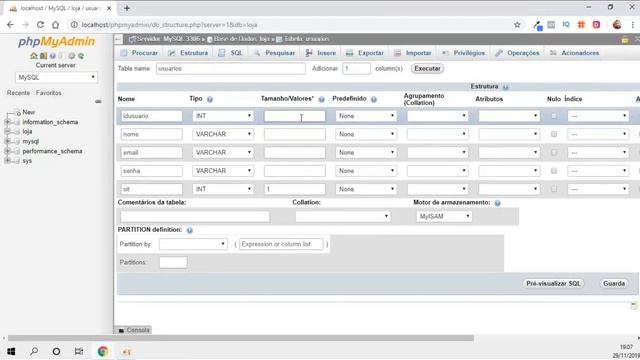Click the help icon next to Tipo
The width and height of the screenshot is (640, 360).
[210, 99]
